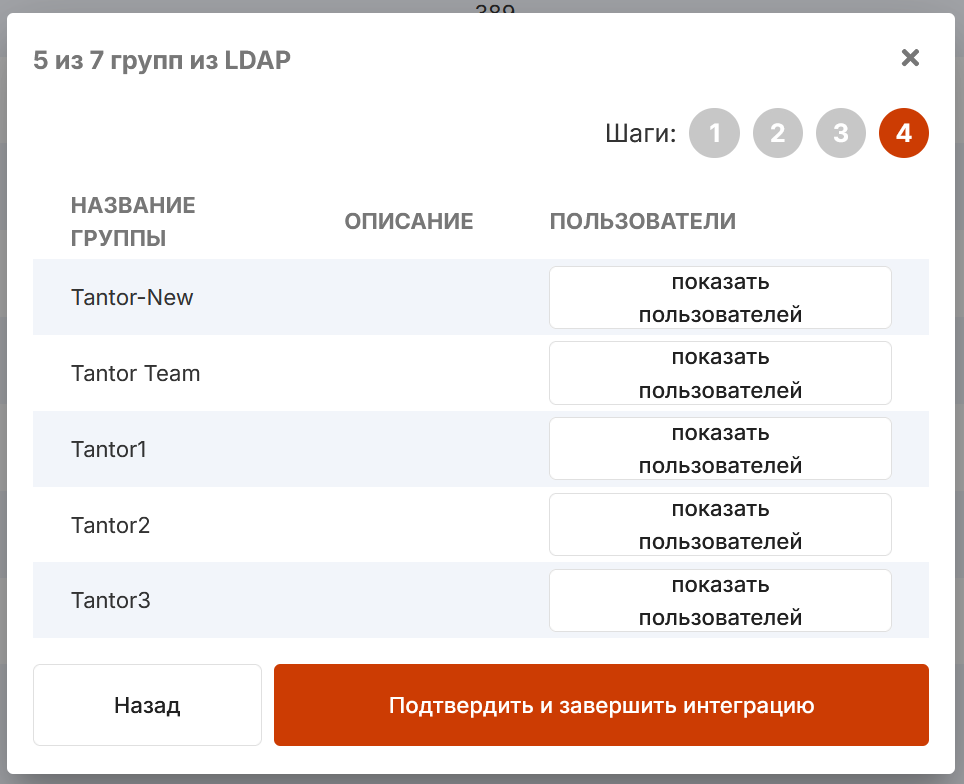Go to step 2 circle

778,133
